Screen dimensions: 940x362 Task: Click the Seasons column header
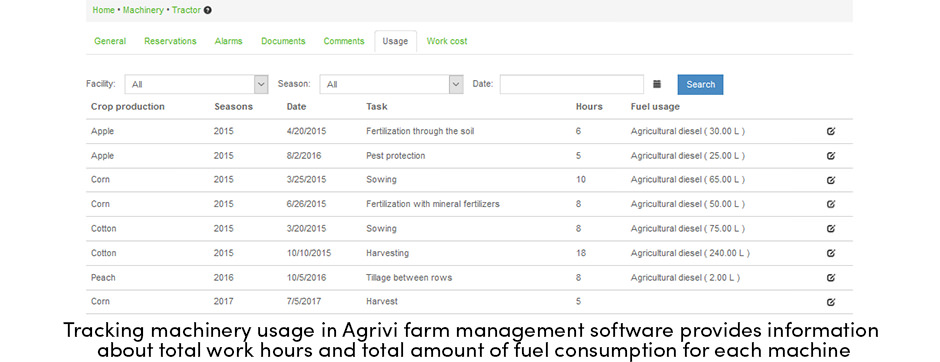[234, 107]
